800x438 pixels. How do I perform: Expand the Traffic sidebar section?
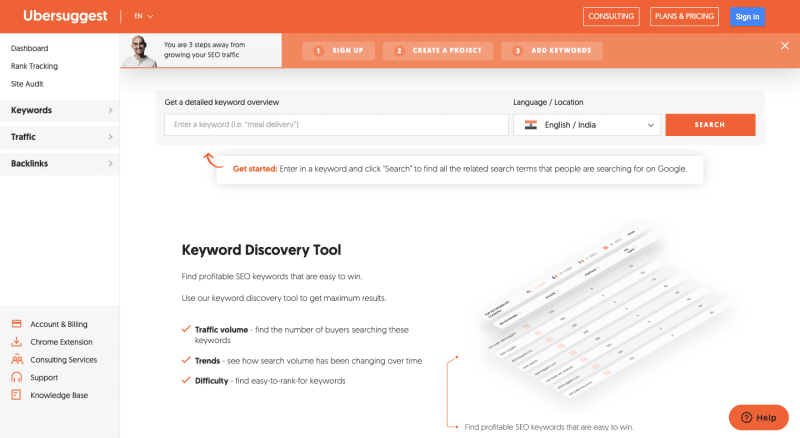coord(60,137)
